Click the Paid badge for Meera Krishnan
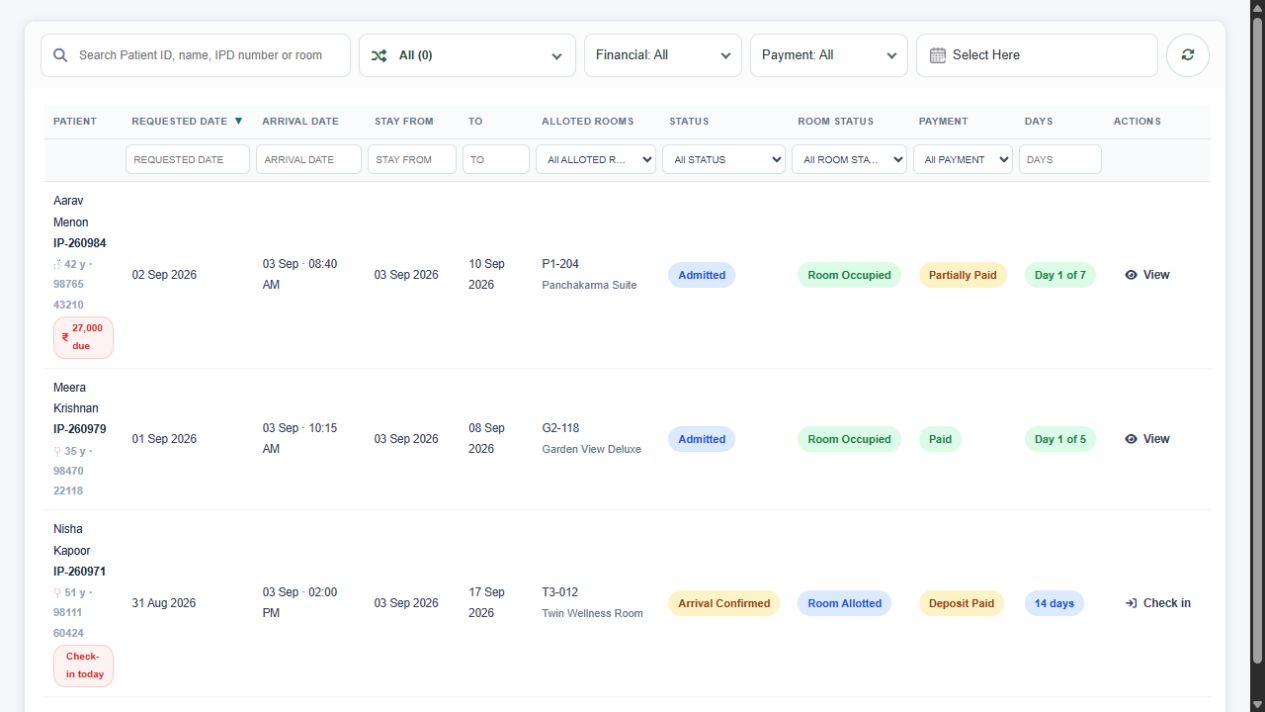The height and width of the screenshot is (712, 1265). click(940, 439)
